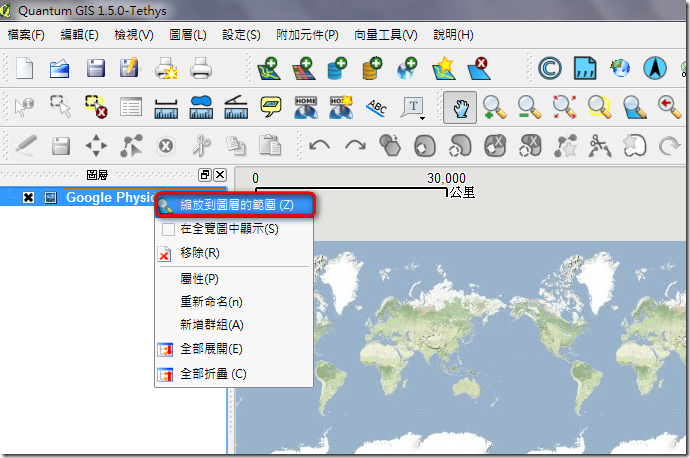Click the Copyright Label plugin icon
The image size is (690, 458).
click(550, 69)
